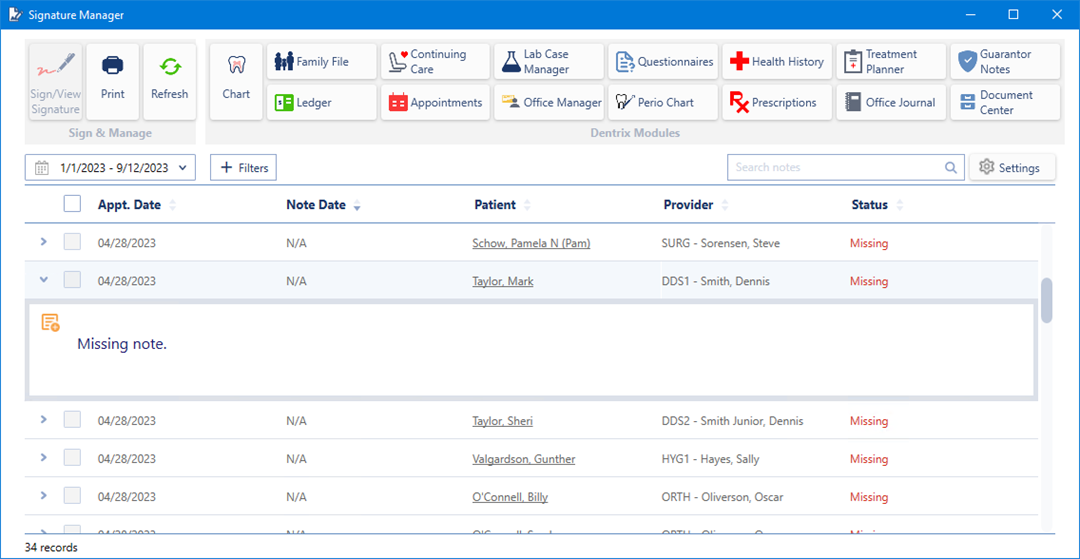
Task: Open the Filters button
Action: [243, 168]
